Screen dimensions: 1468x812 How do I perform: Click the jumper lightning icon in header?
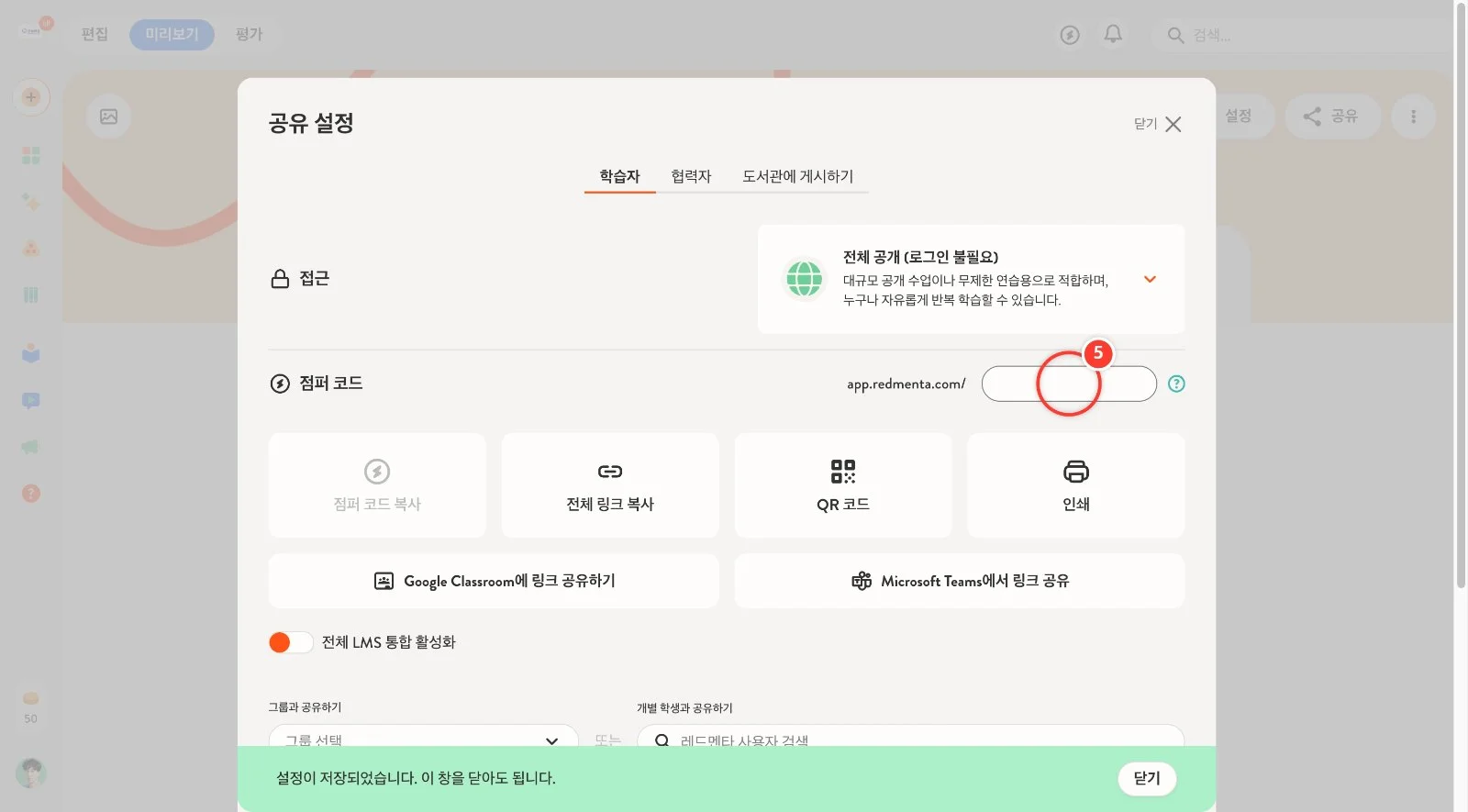coord(1070,35)
